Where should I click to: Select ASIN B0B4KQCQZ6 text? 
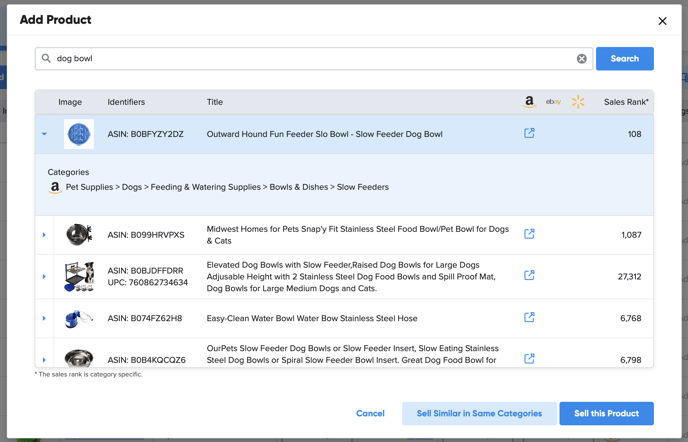coord(146,360)
